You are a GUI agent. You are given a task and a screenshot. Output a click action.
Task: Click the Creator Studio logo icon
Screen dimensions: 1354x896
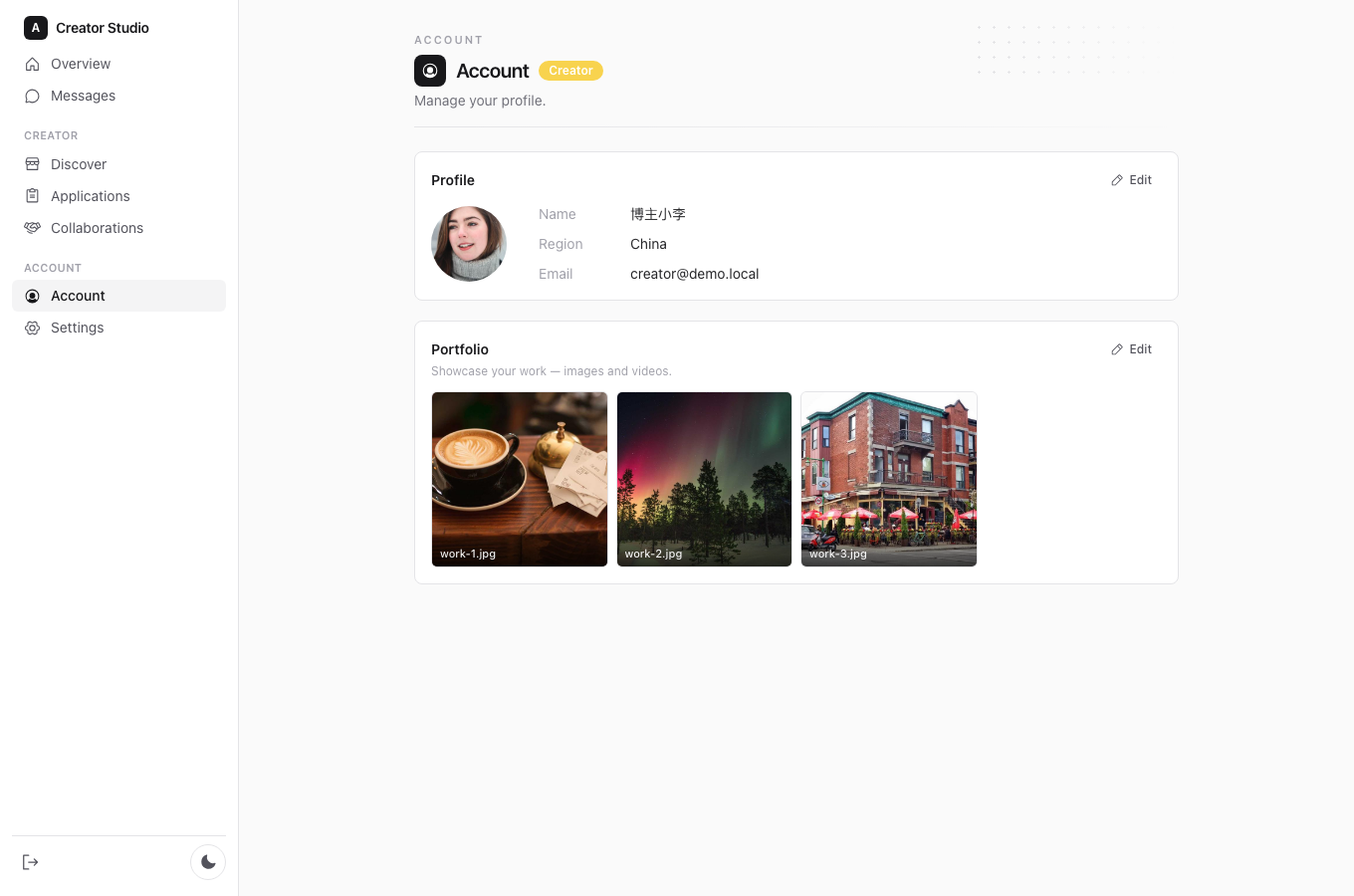pyautogui.click(x=36, y=28)
